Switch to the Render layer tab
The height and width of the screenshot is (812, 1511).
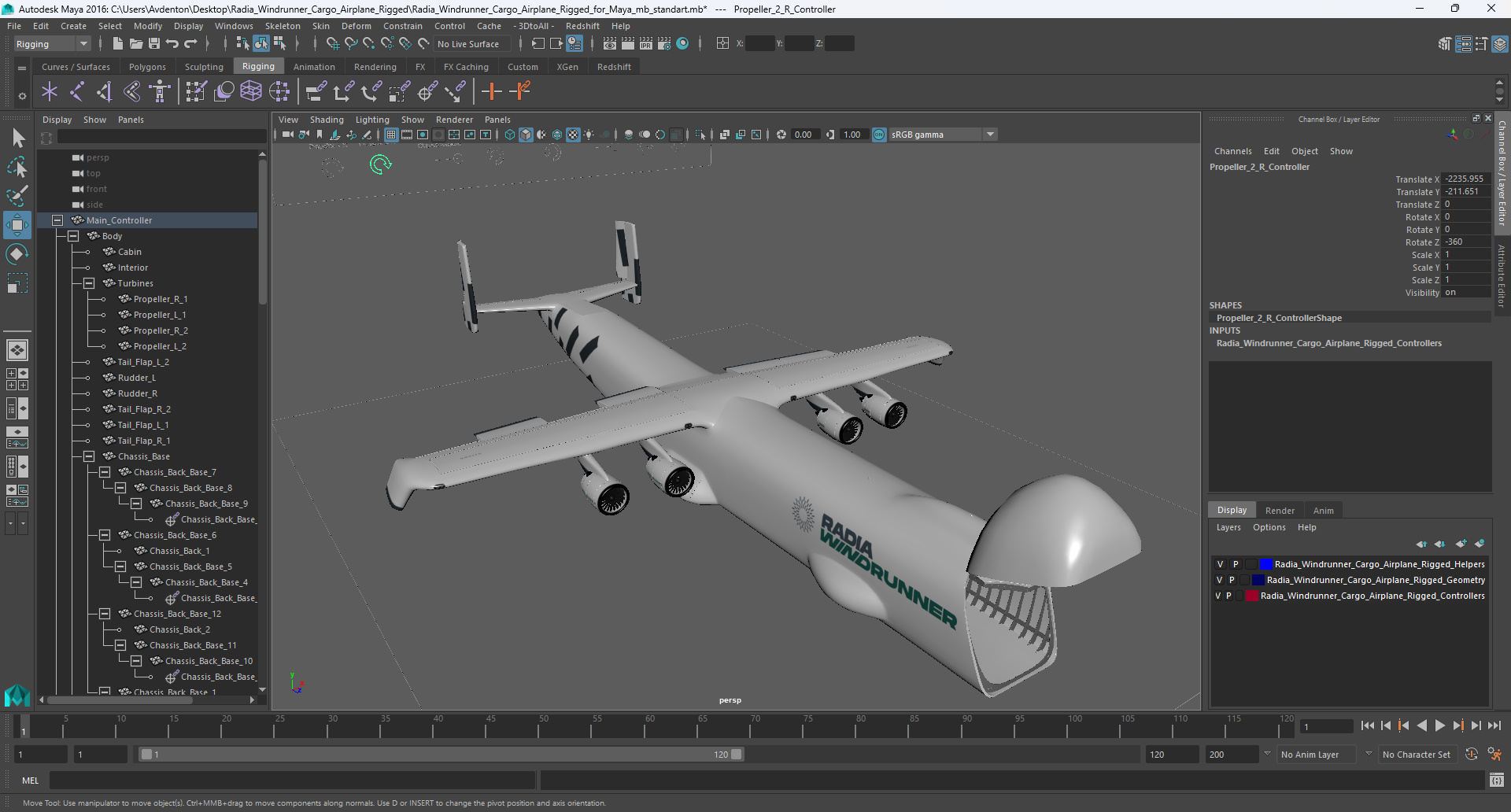click(1280, 511)
